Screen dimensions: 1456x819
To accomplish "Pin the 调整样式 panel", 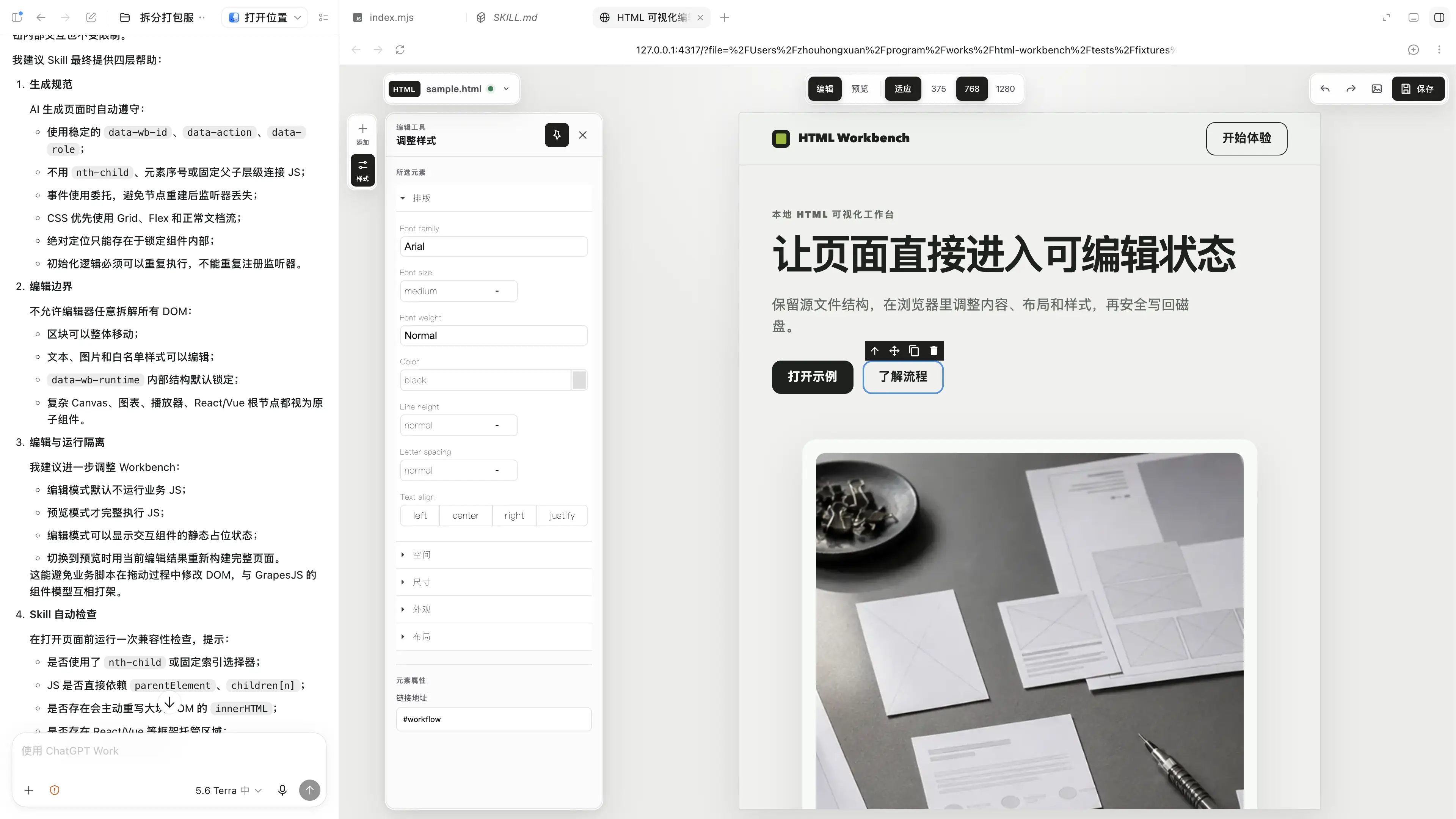I will 557,135.
